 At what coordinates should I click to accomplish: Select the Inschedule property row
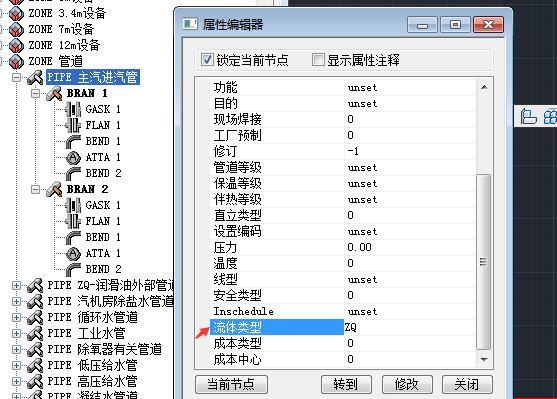[342, 311]
